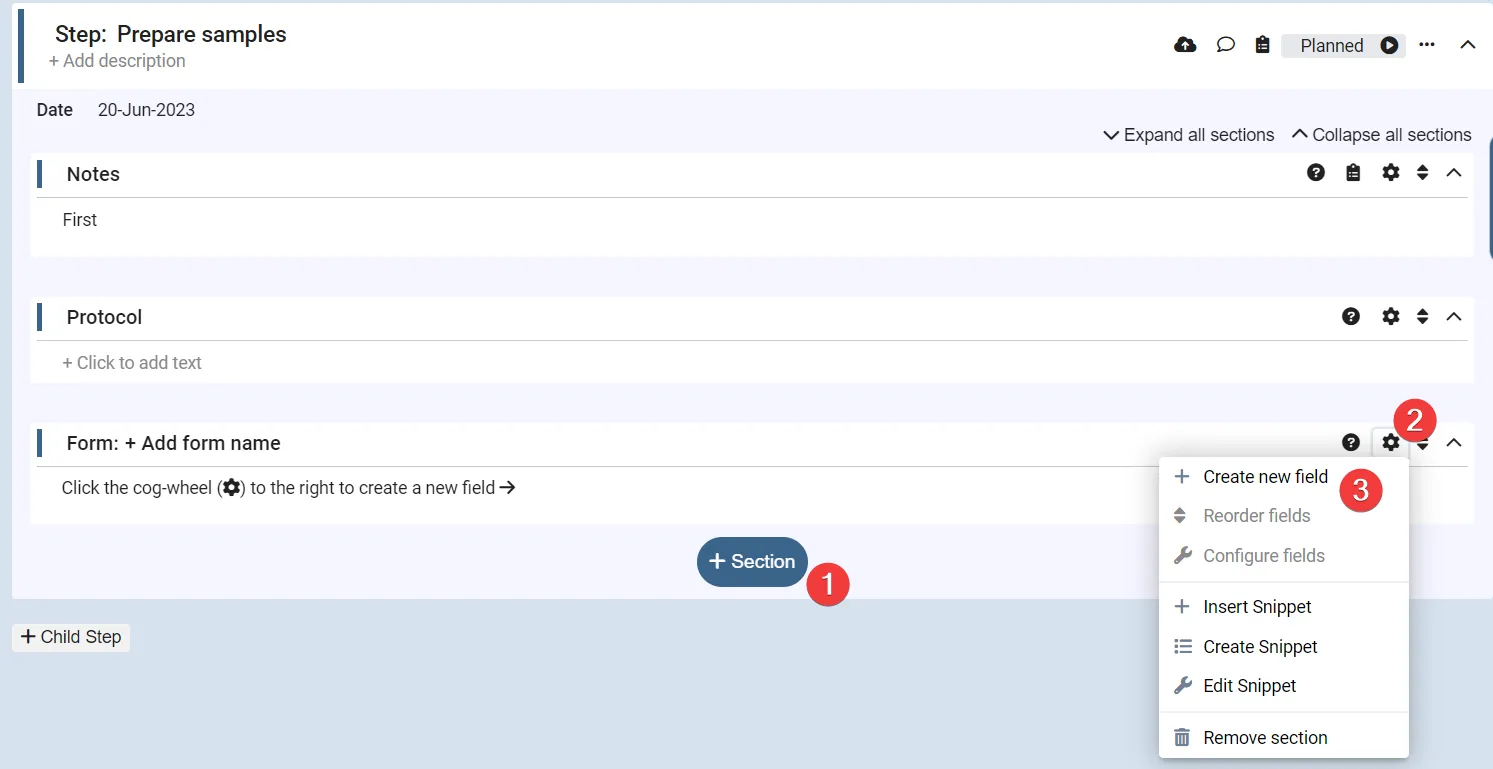Image resolution: width=1493 pixels, height=769 pixels.
Task: Open the three-dot more options menu
Action: coord(1427,45)
